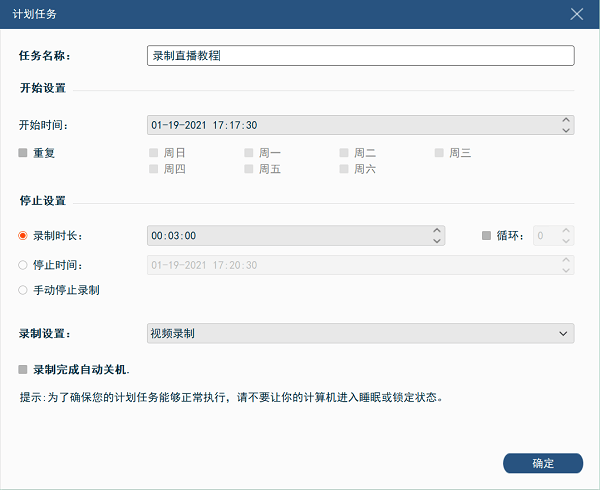Check the 周六 checkbox

344,169
